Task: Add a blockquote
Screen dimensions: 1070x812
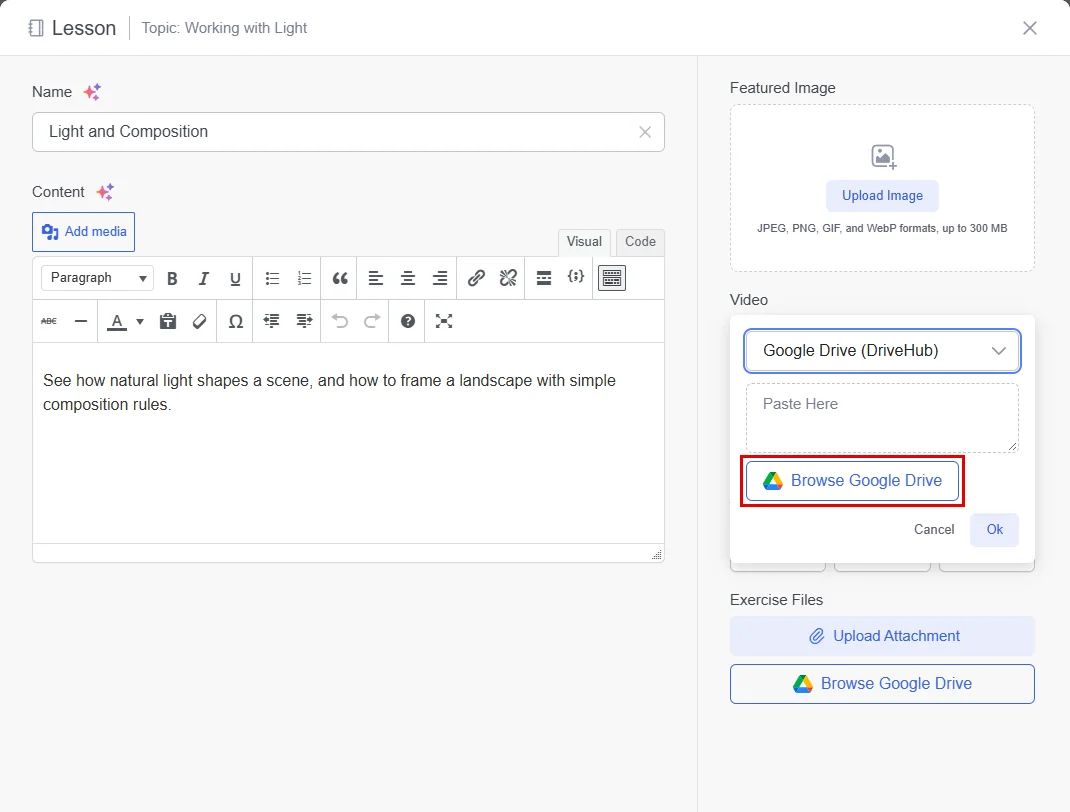Action: tap(340, 278)
